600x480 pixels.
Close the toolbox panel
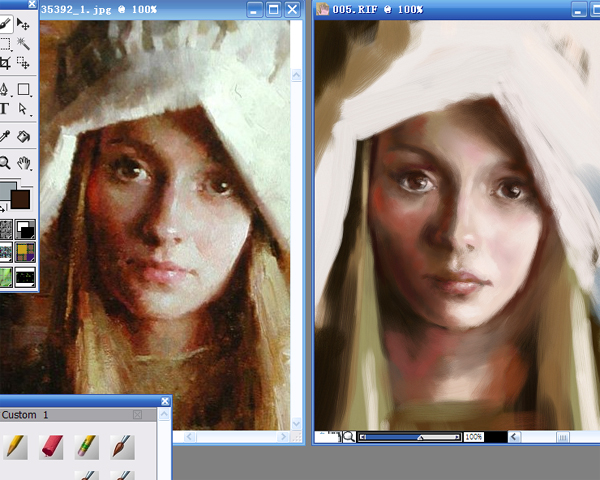coord(32,4)
